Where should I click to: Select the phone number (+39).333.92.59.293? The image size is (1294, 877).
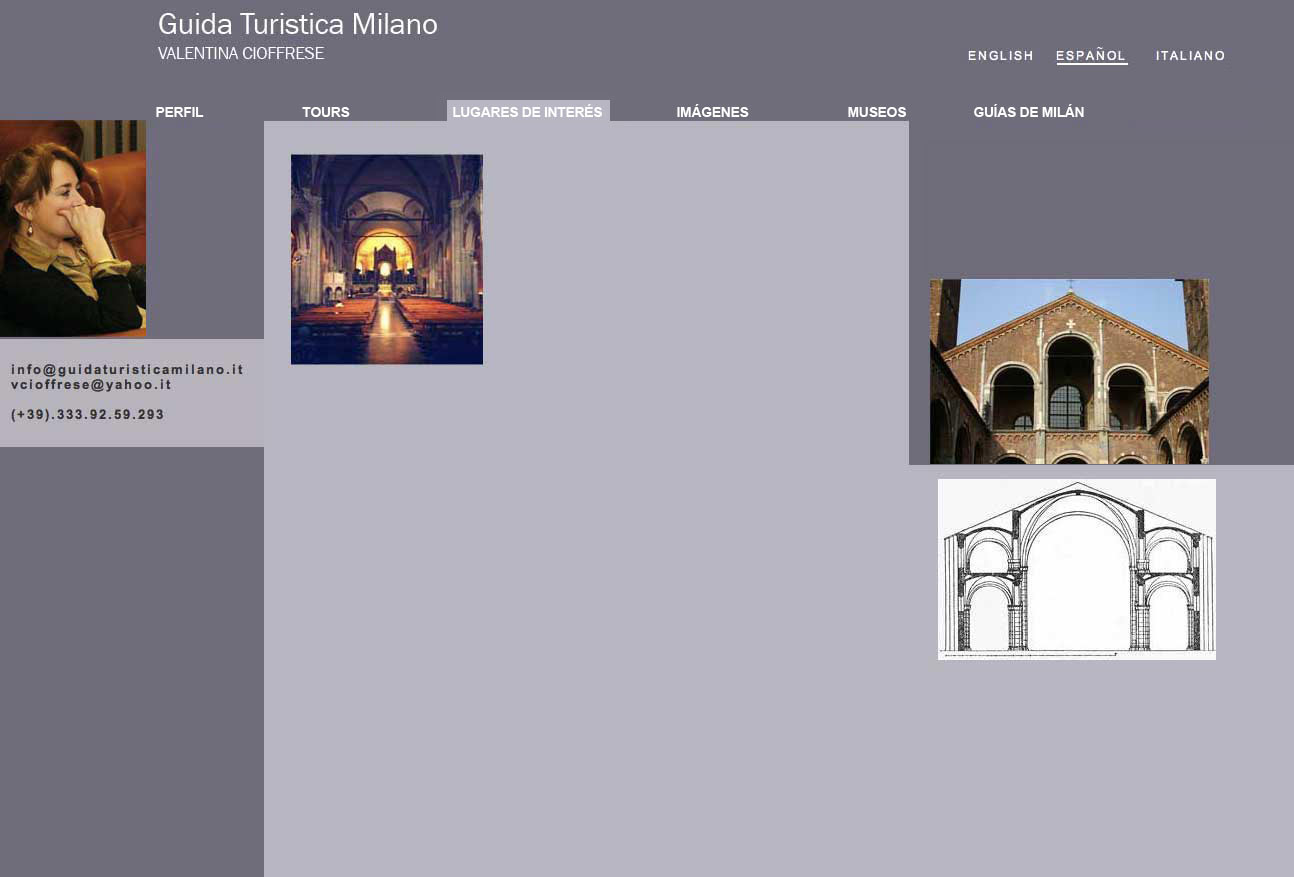88,414
